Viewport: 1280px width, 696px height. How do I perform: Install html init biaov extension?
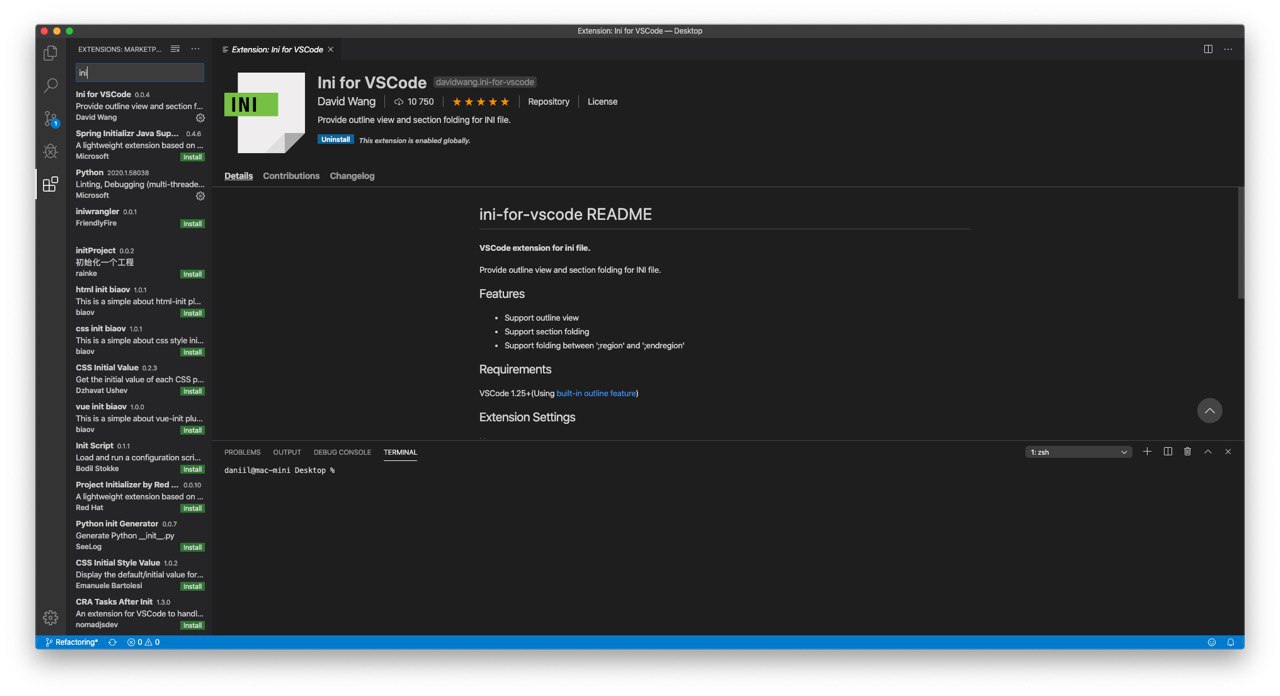pyautogui.click(x=192, y=313)
